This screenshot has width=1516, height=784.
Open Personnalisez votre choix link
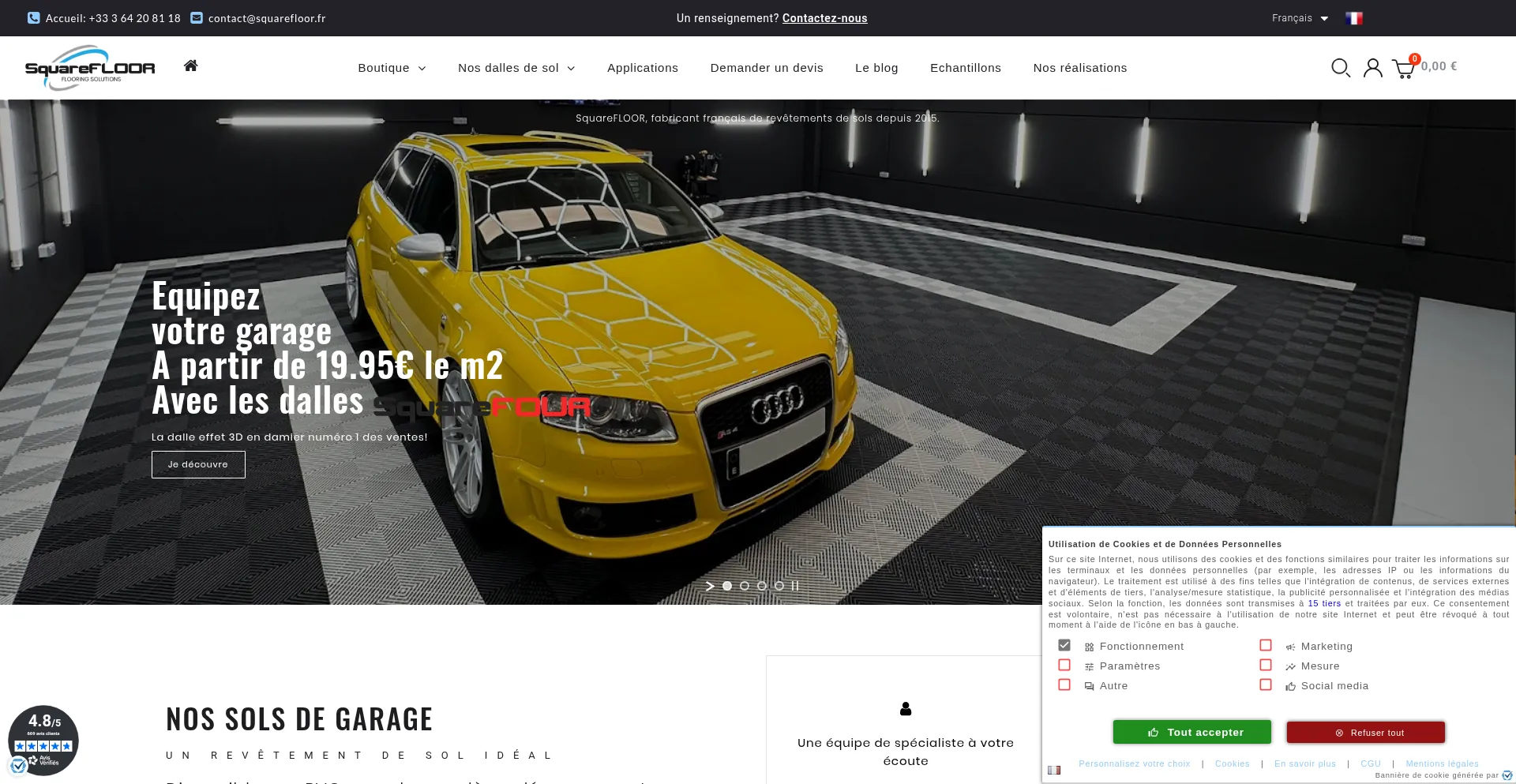[1135, 763]
